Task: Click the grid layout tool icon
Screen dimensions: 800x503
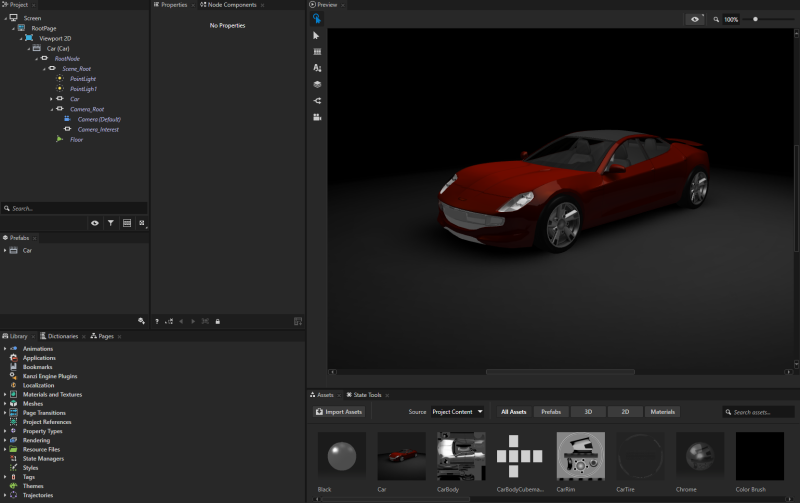Action: pos(317,51)
